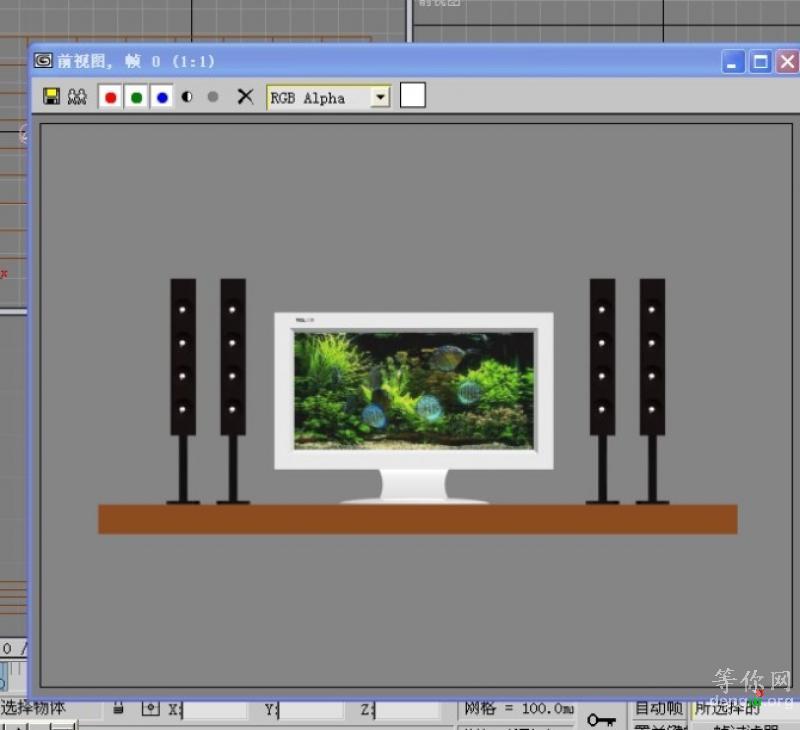Click the Save Bitmap disk icon
The width and height of the screenshot is (800, 730).
(x=51, y=97)
